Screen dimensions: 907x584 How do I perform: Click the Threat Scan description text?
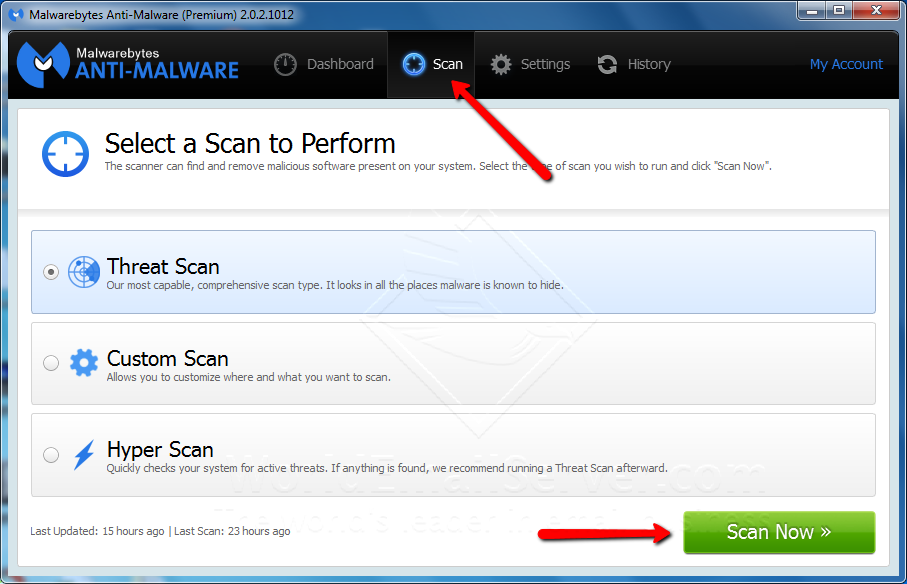pos(335,285)
